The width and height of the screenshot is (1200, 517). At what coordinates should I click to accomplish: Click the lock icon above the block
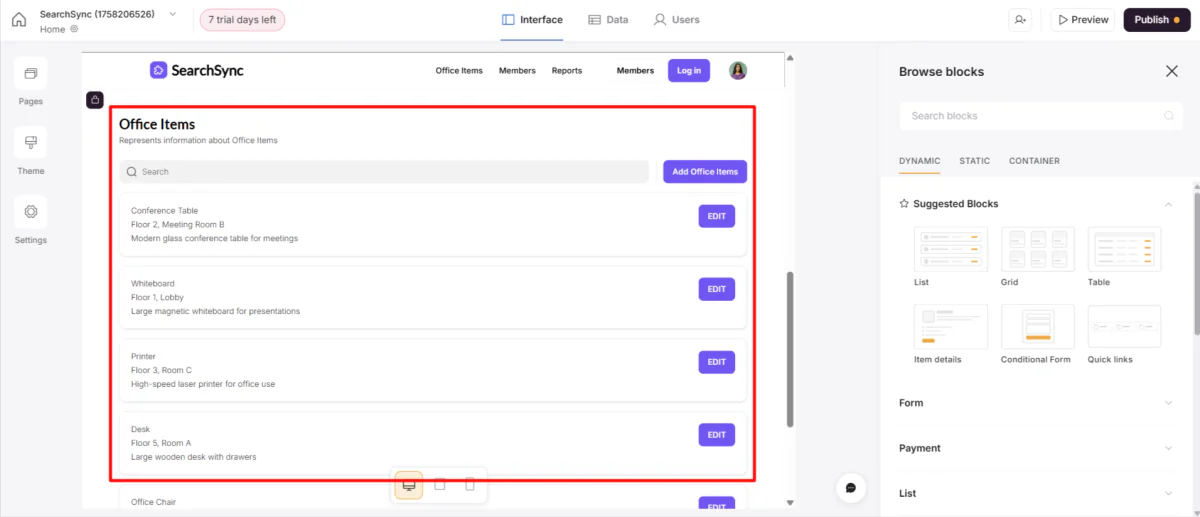[x=94, y=100]
